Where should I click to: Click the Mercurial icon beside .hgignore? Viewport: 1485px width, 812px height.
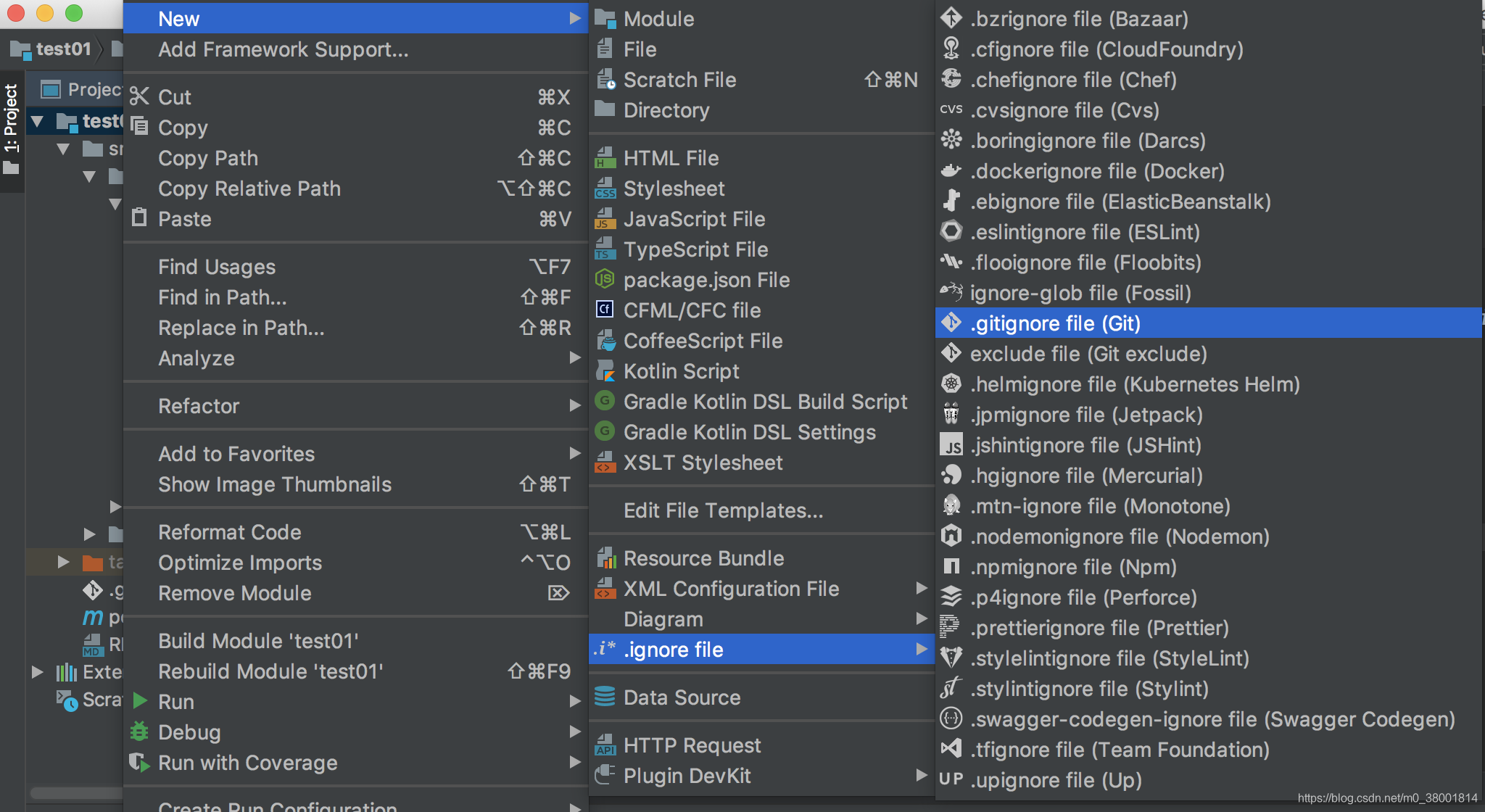click(951, 476)
